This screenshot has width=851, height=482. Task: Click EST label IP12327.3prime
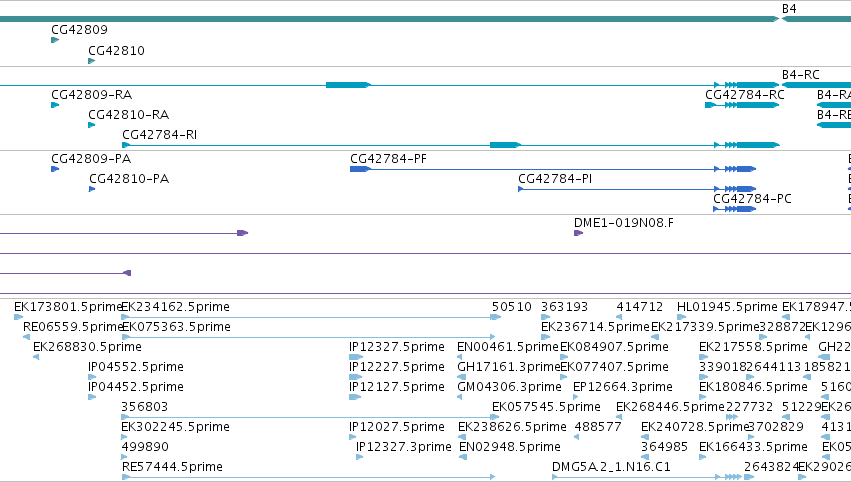[404, 447]
